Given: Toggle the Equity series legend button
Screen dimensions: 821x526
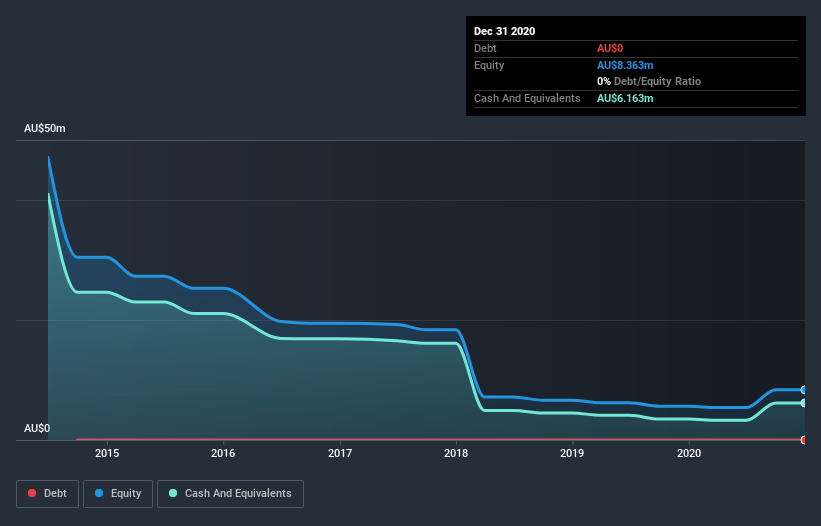Looking at the screenshot, I should (118, 494).
